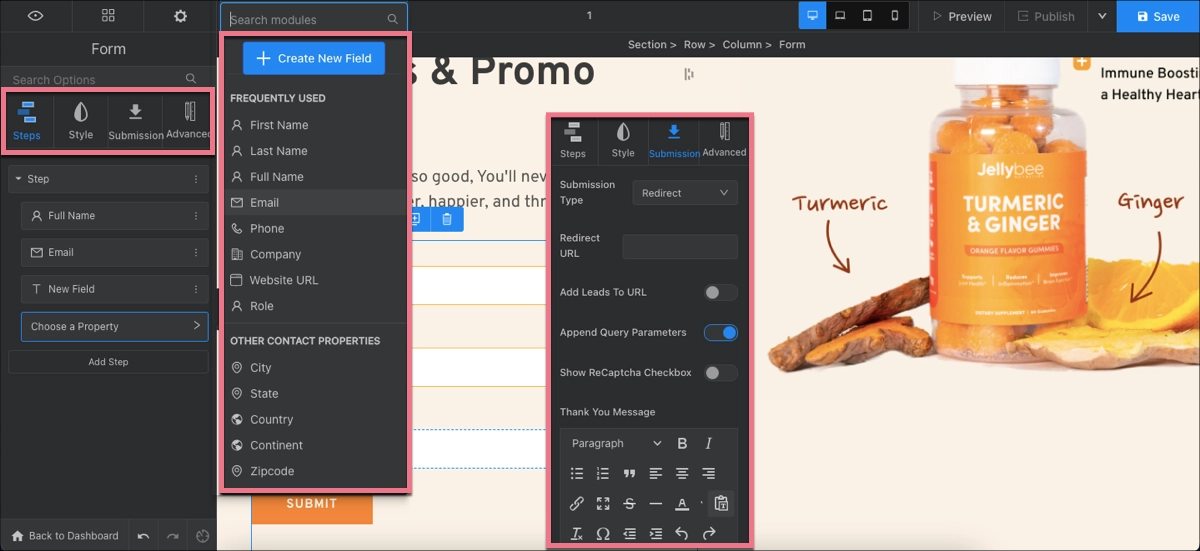Viewport: 1200px width, 551px height.
Task: Open Submission Type Redirect dropdown
Action: (685, 193)
